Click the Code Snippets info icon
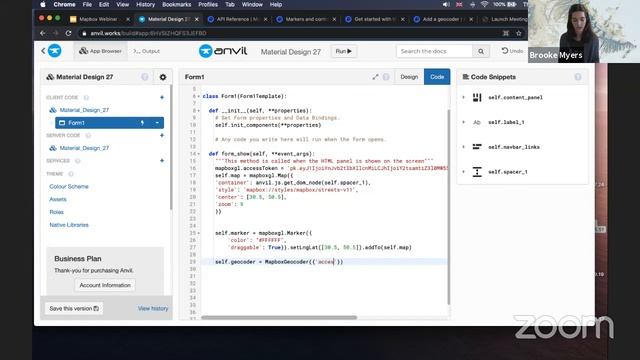The width and height of the screenshot is (640, 360). (578, 77)
